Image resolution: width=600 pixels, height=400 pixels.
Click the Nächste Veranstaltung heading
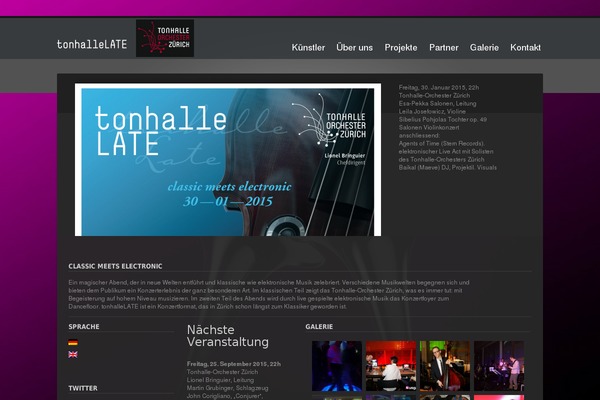pos(228,336)
